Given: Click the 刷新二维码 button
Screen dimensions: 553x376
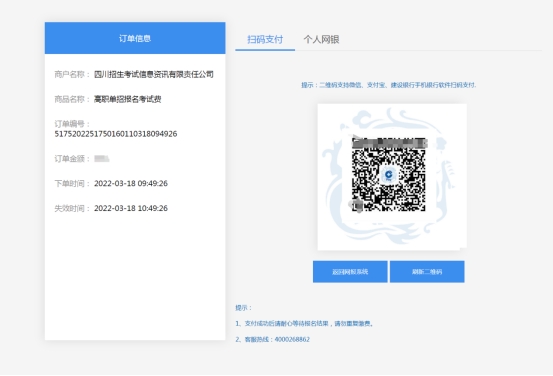Looking at the screenshot, I should pyautogui.click(x=427, y=272).
